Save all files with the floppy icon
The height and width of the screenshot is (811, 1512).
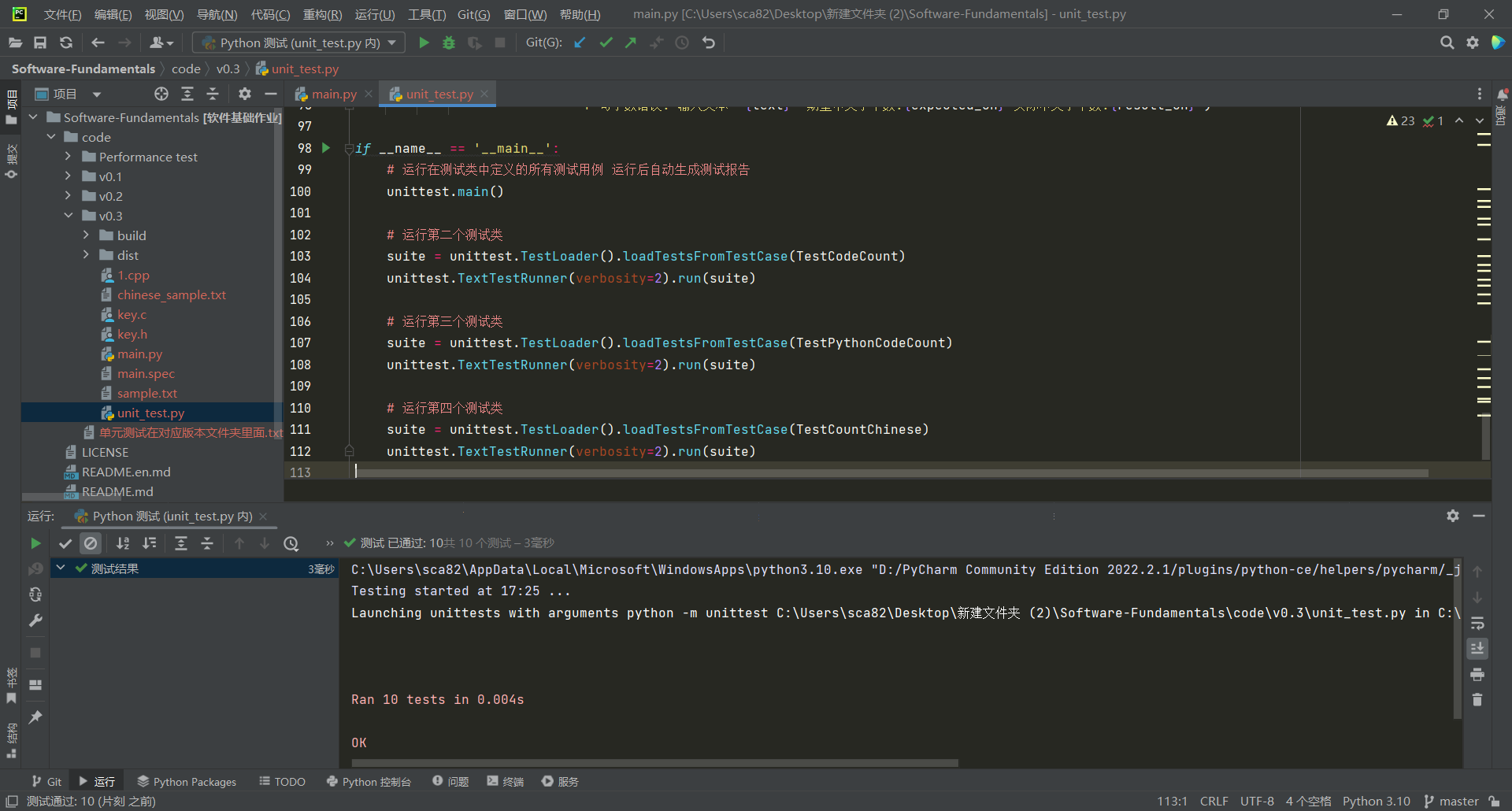point(40,43)
